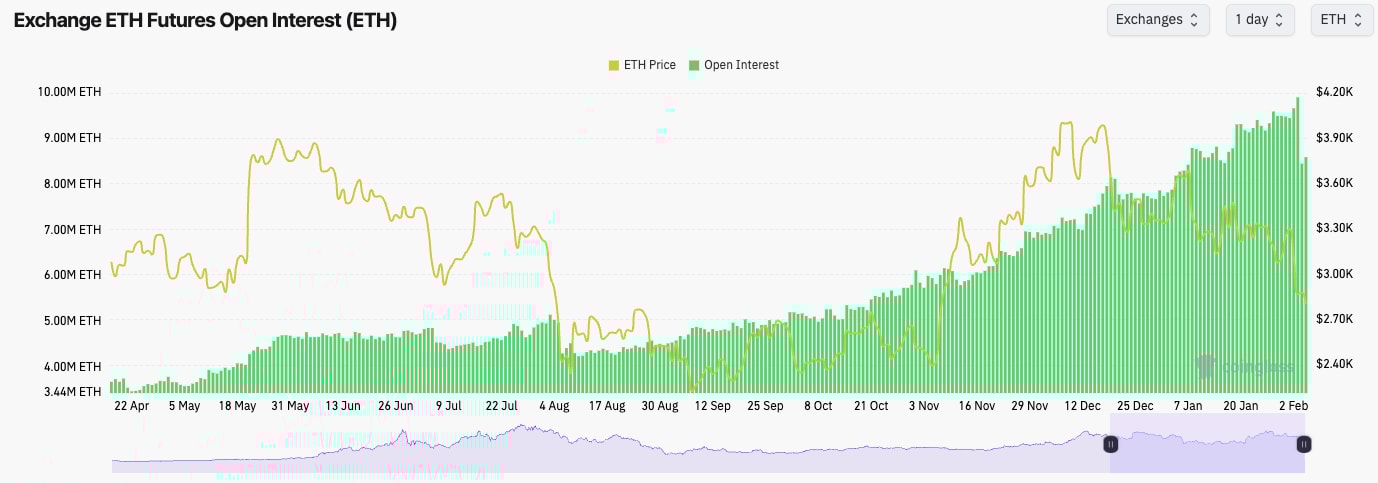Click the 21 Oct date label
Image resolution: width=1378 pixels, height=483 pixels.
871,406
